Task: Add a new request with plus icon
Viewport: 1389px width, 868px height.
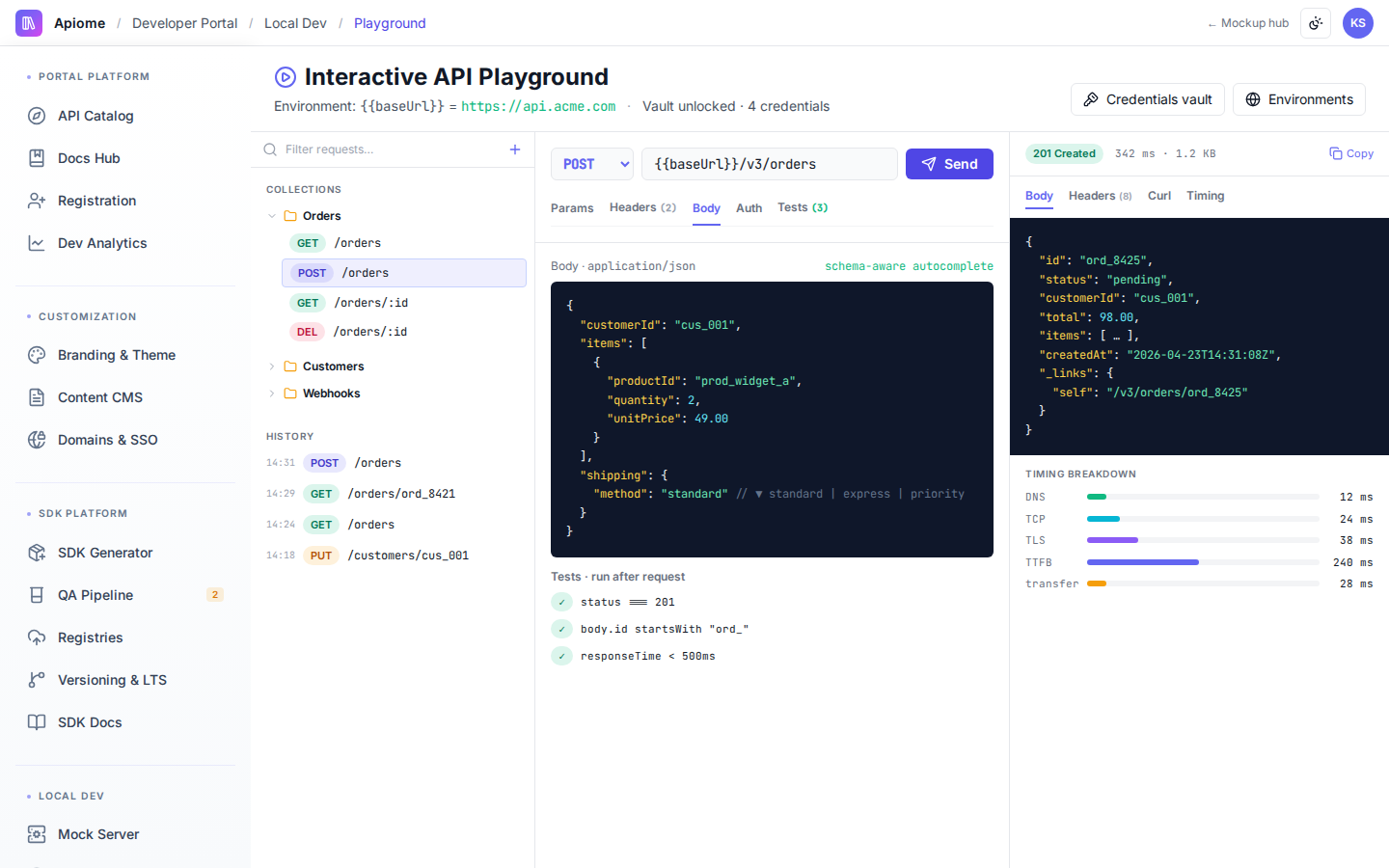Action: coord(515,149)
